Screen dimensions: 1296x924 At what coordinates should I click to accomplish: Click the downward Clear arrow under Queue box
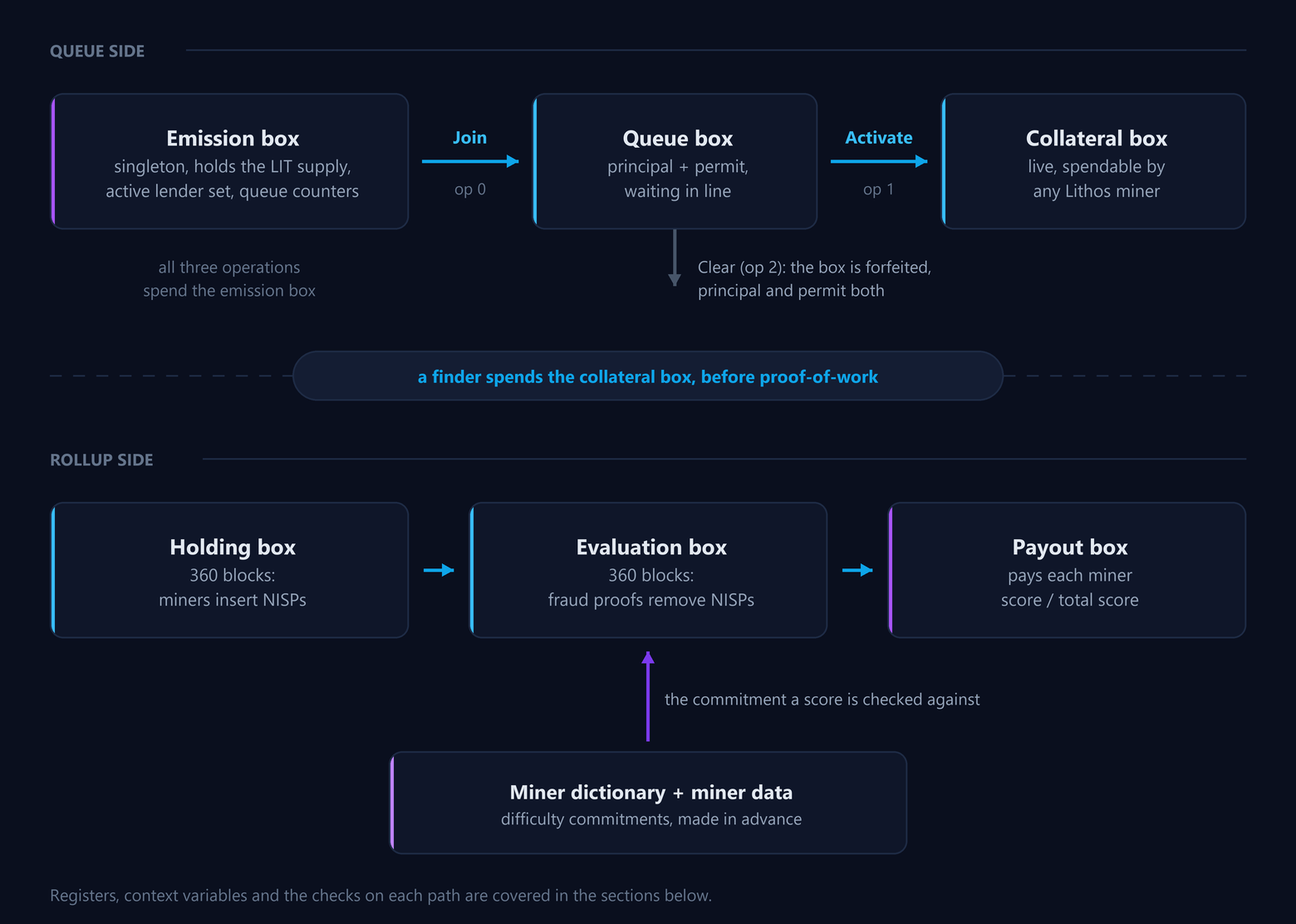point(675,258)
